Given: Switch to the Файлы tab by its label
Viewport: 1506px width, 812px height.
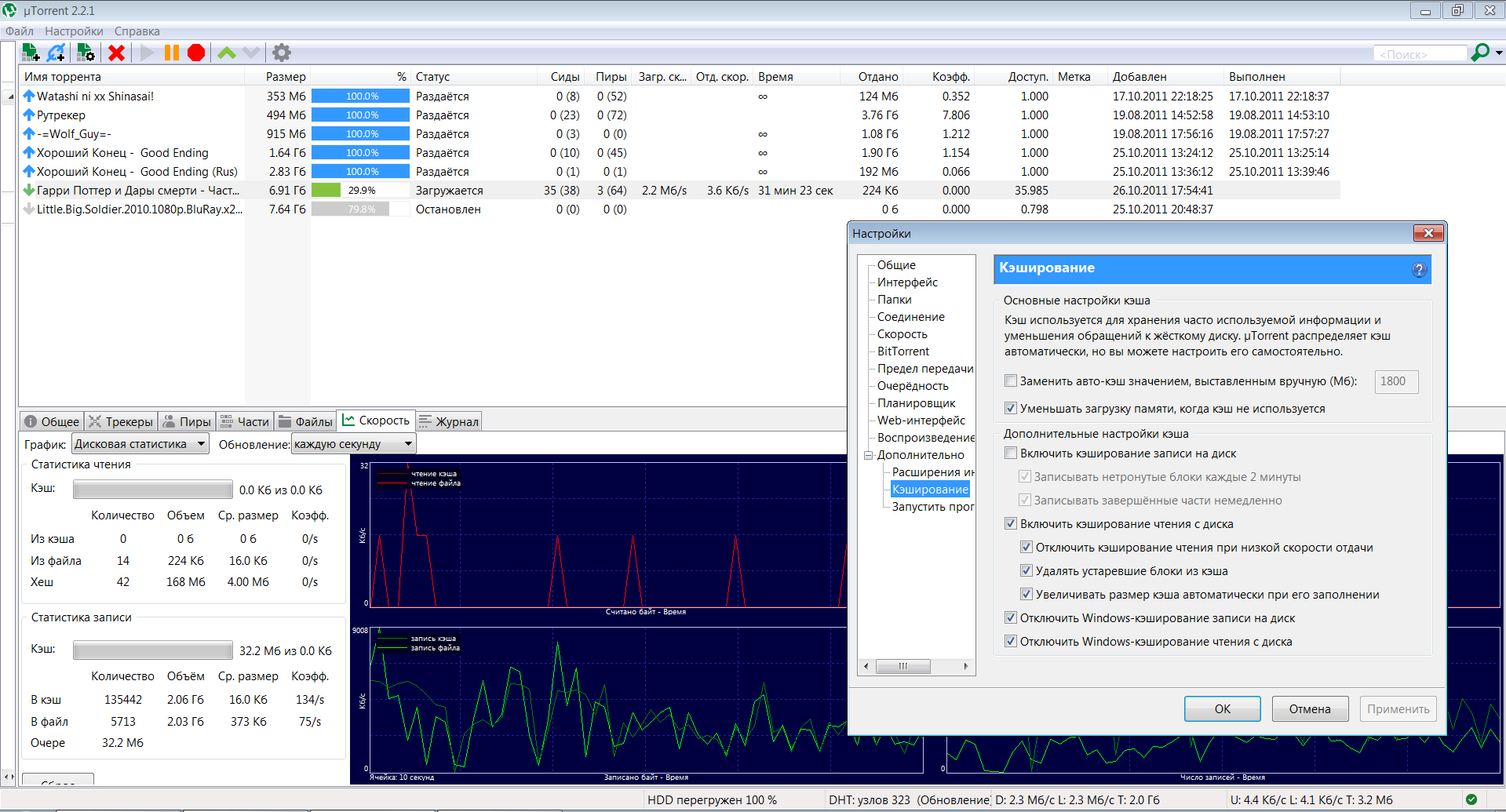Looking at the screenshot, I should pos(314,422).
